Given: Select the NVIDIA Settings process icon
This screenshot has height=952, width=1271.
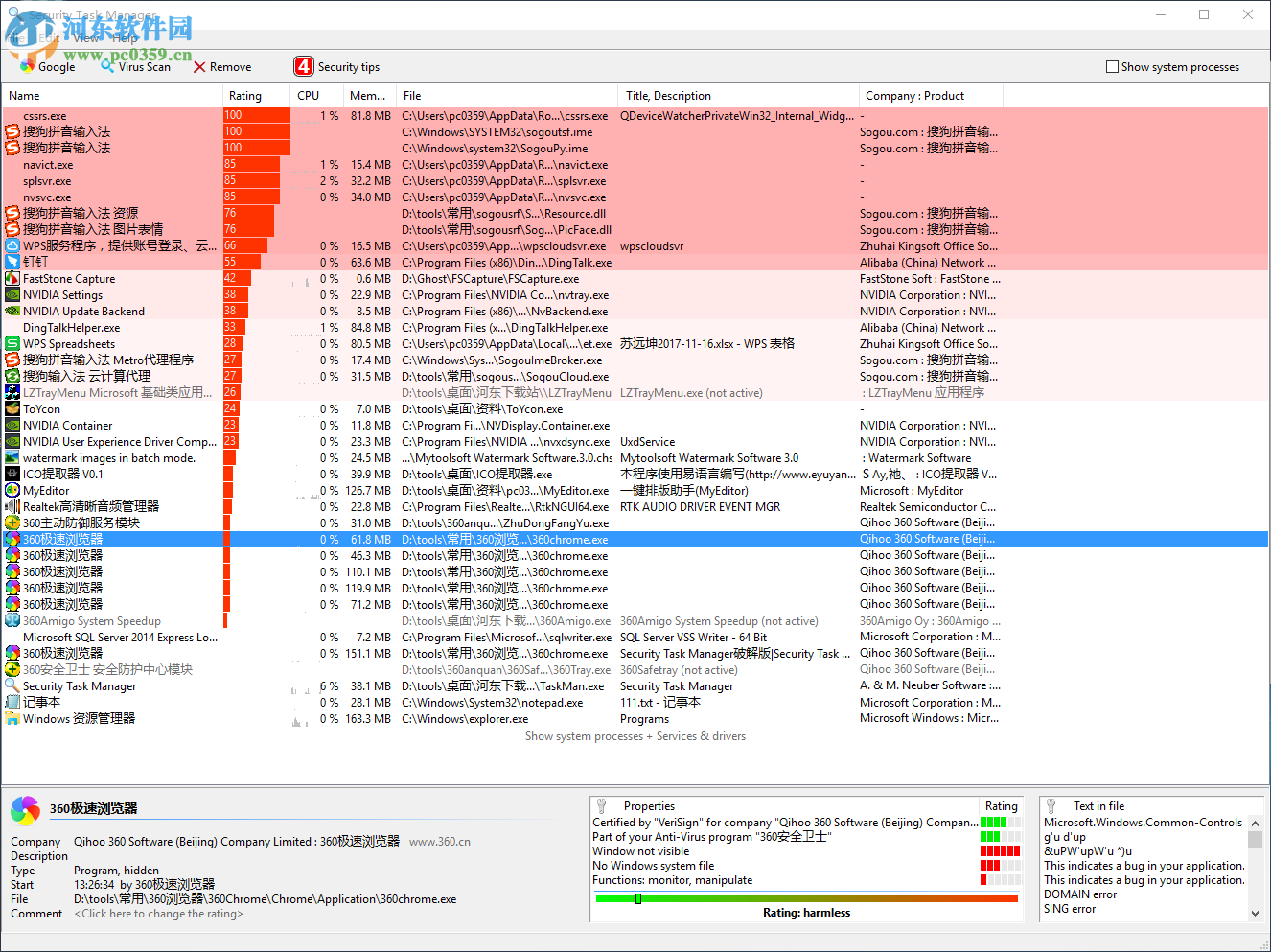Looking at the screenshot, I should (x=12, y=294).
